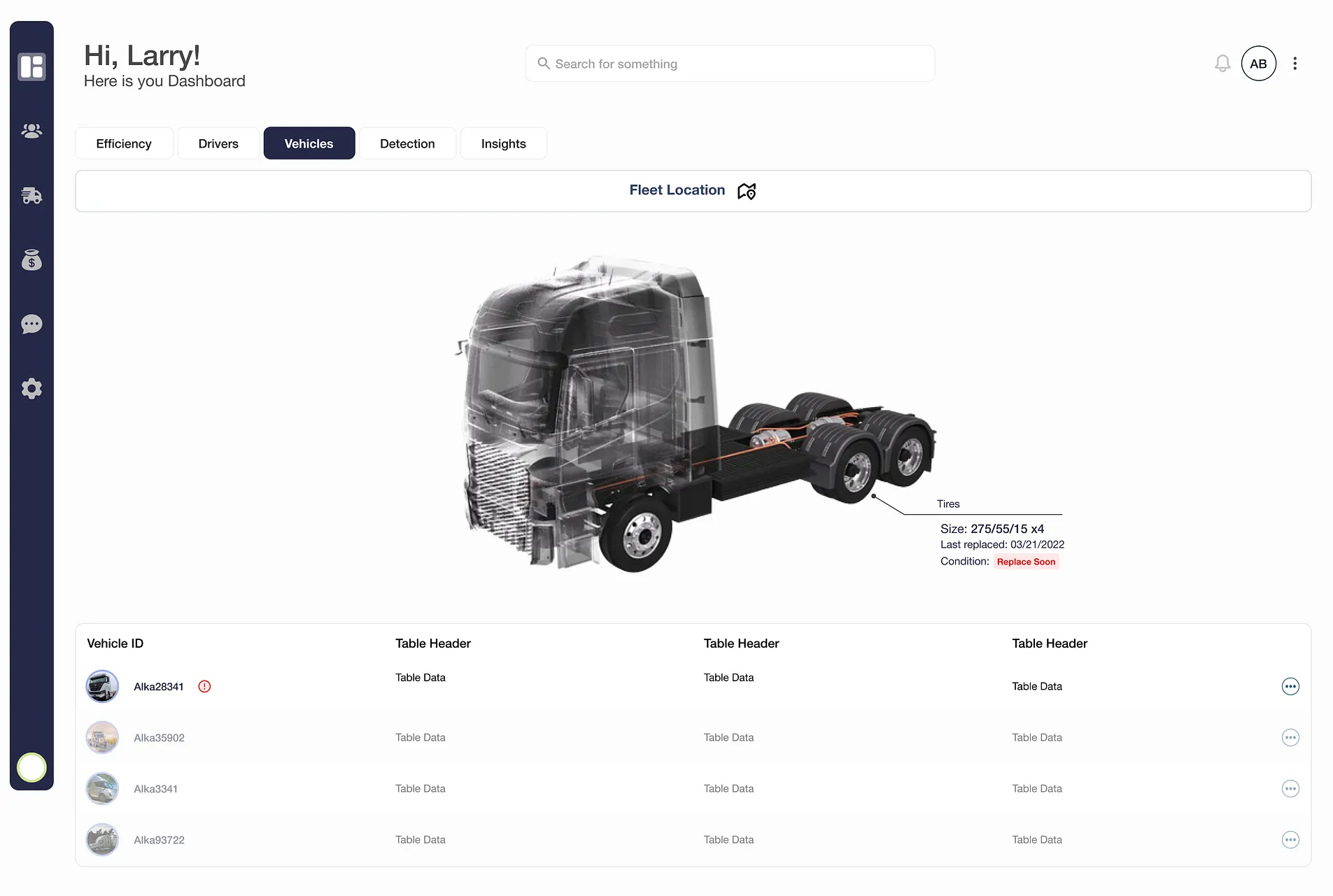Click the white status circle in sidebar
The width and height of the screenshot is (1333, 896).
31,767
